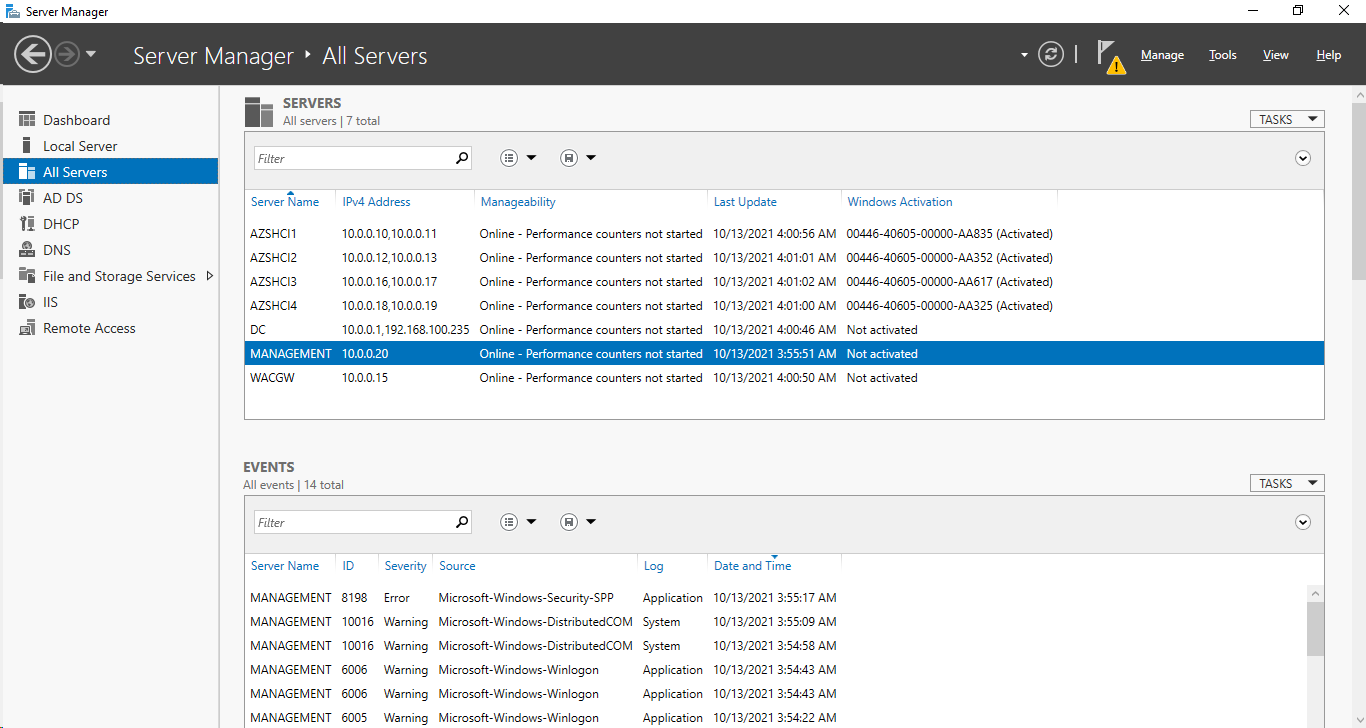The height and width of the screenshot is (728, 1366).
Task: Select server row AZSHCI2
Action: 784,258
